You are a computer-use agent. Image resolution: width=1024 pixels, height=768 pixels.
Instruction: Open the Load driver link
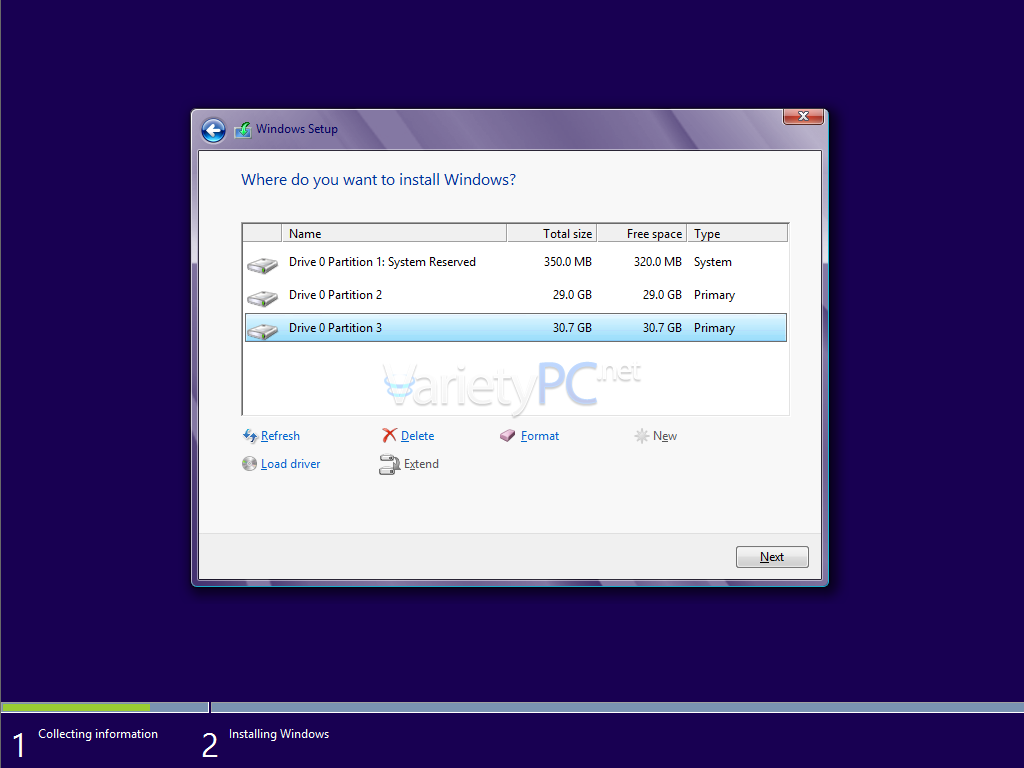click(291, 464)
